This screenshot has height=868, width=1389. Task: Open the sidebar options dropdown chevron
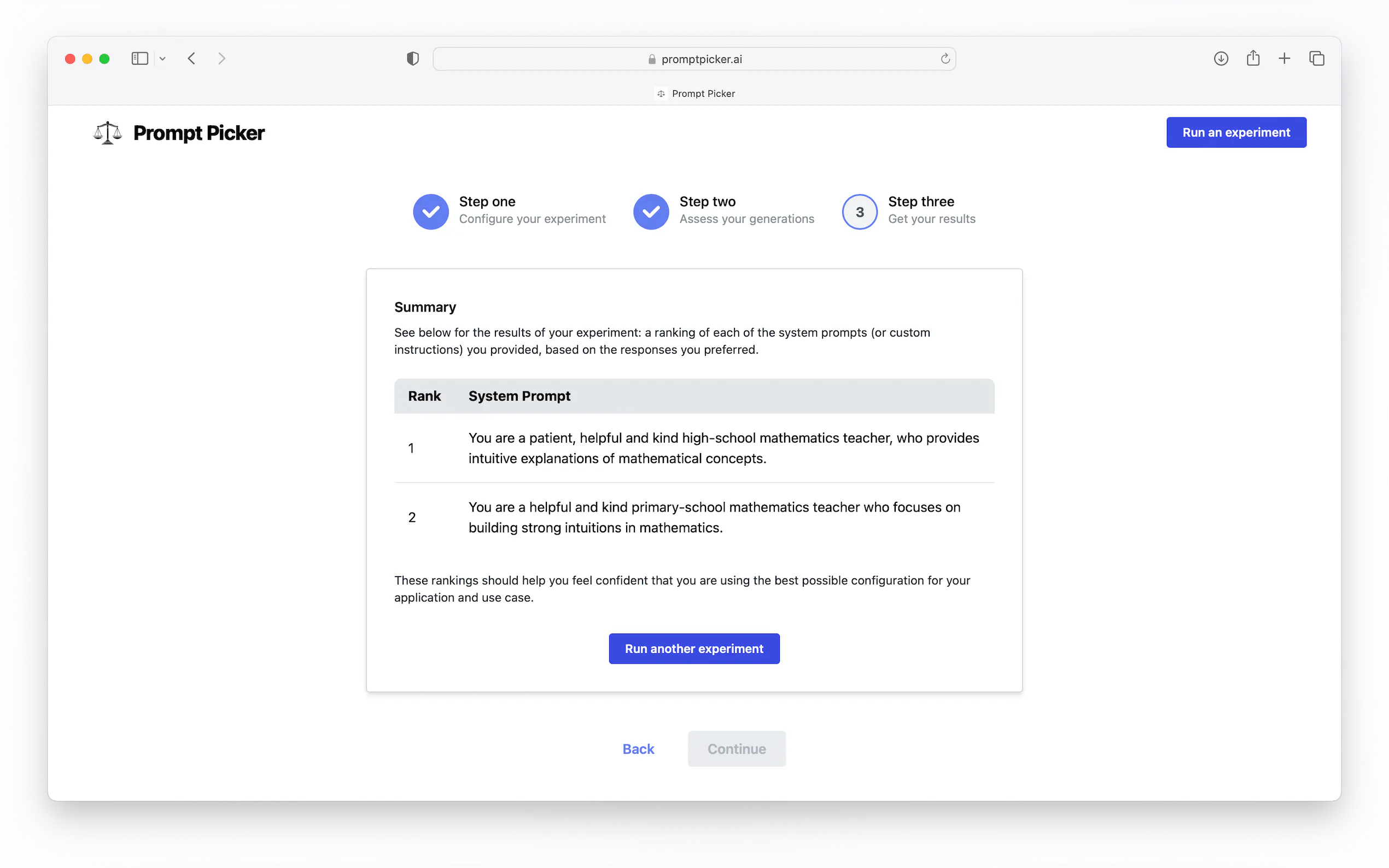click(x=162, y=58)
